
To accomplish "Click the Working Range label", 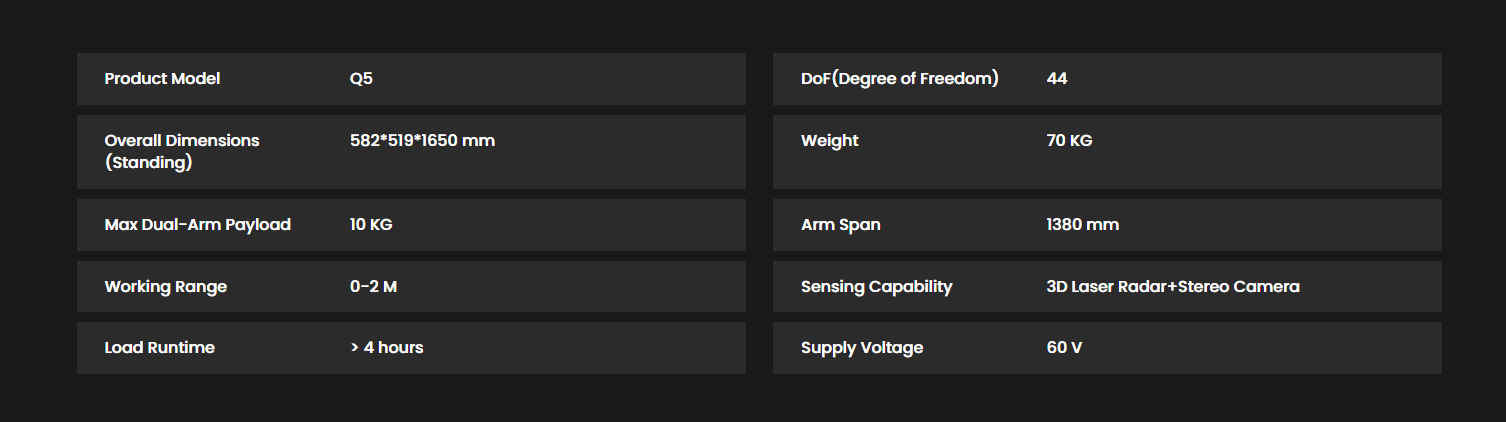I will tap(165, 287).
